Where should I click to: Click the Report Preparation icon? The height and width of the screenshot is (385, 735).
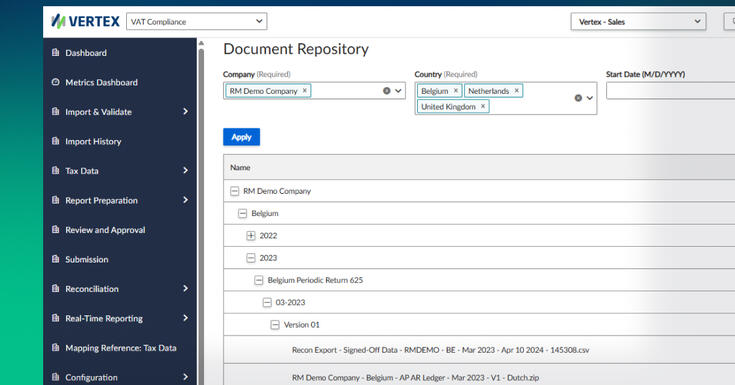point(56,200)
